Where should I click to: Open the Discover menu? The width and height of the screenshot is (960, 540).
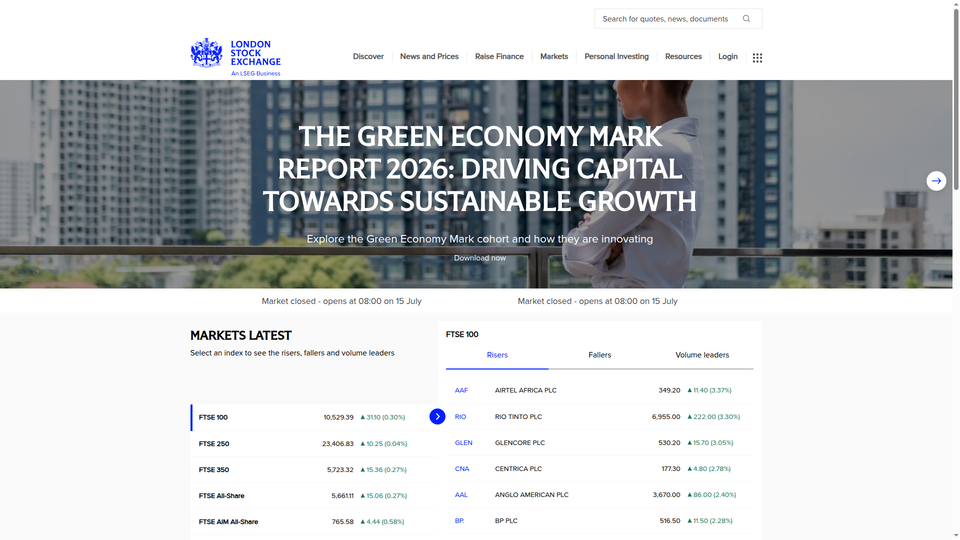368,56
